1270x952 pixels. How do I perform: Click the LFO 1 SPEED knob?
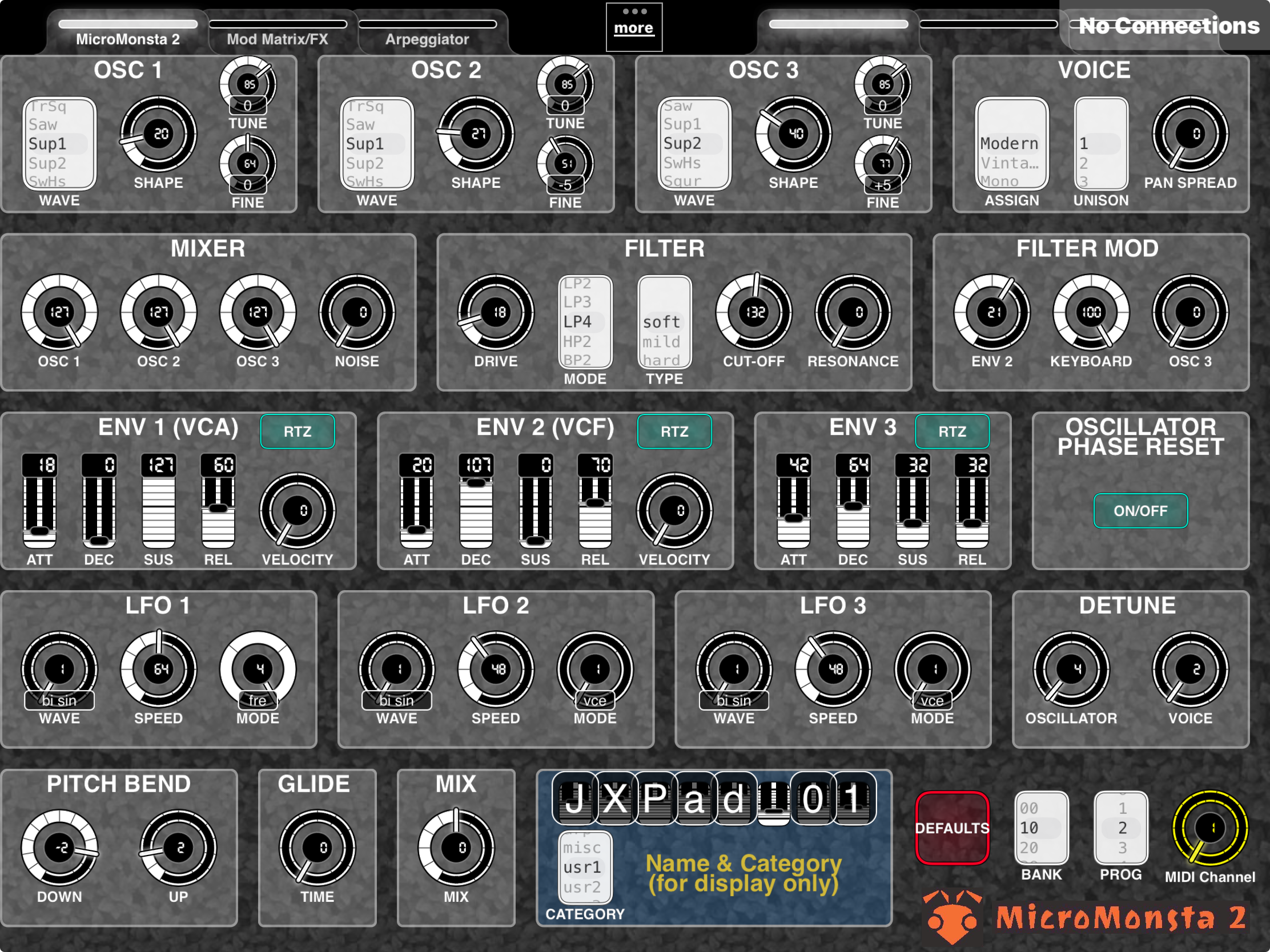[158, 669]
